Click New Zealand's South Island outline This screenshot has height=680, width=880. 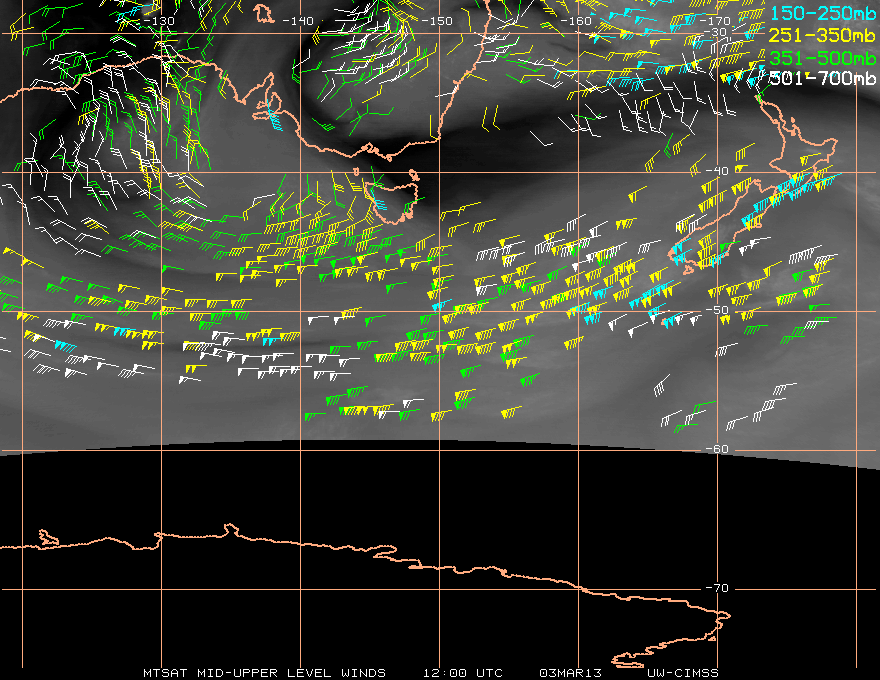[x=716, y=228]
